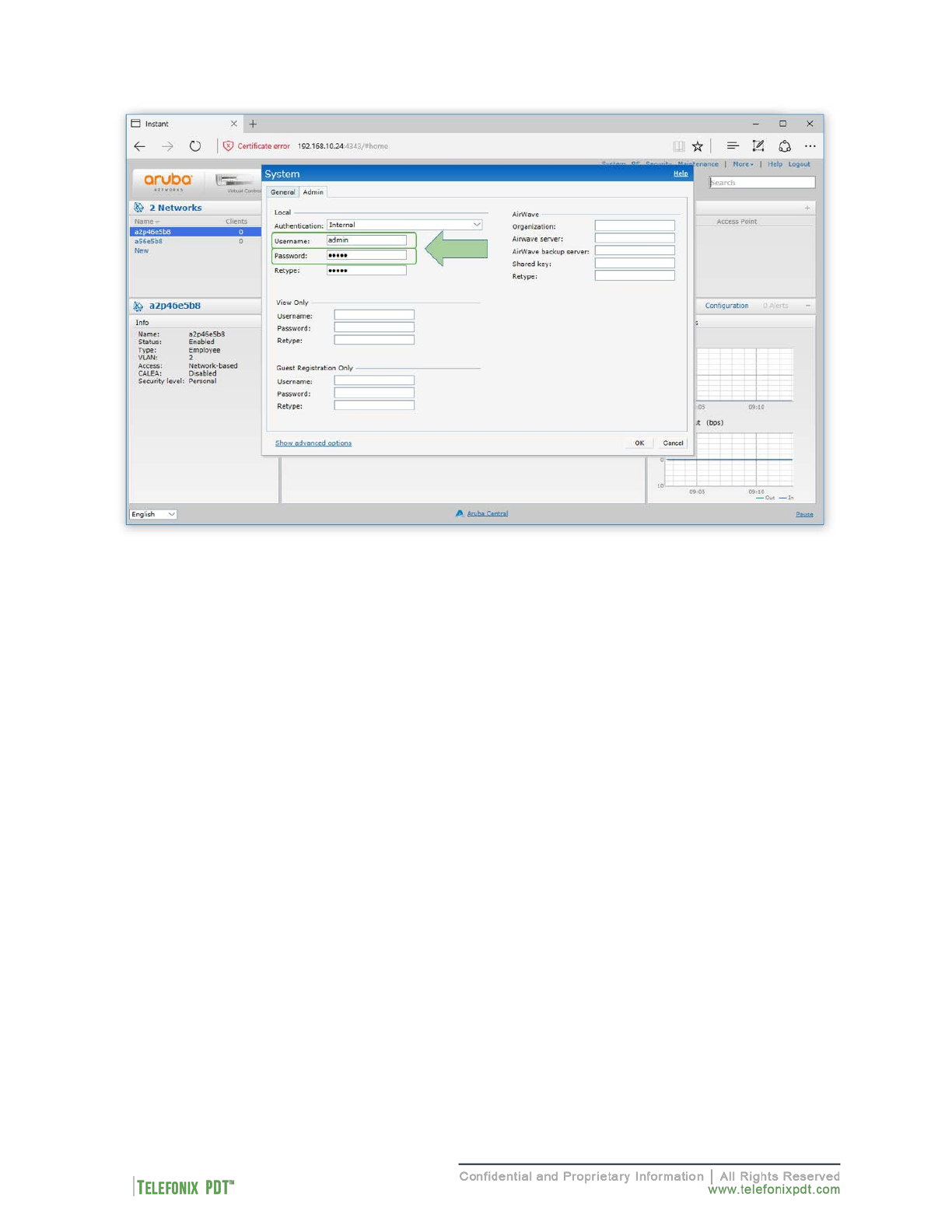The width and height of the screenshot is (952, 1232).
Task: Open the Maintenance menu
Action: coord(698,164)
